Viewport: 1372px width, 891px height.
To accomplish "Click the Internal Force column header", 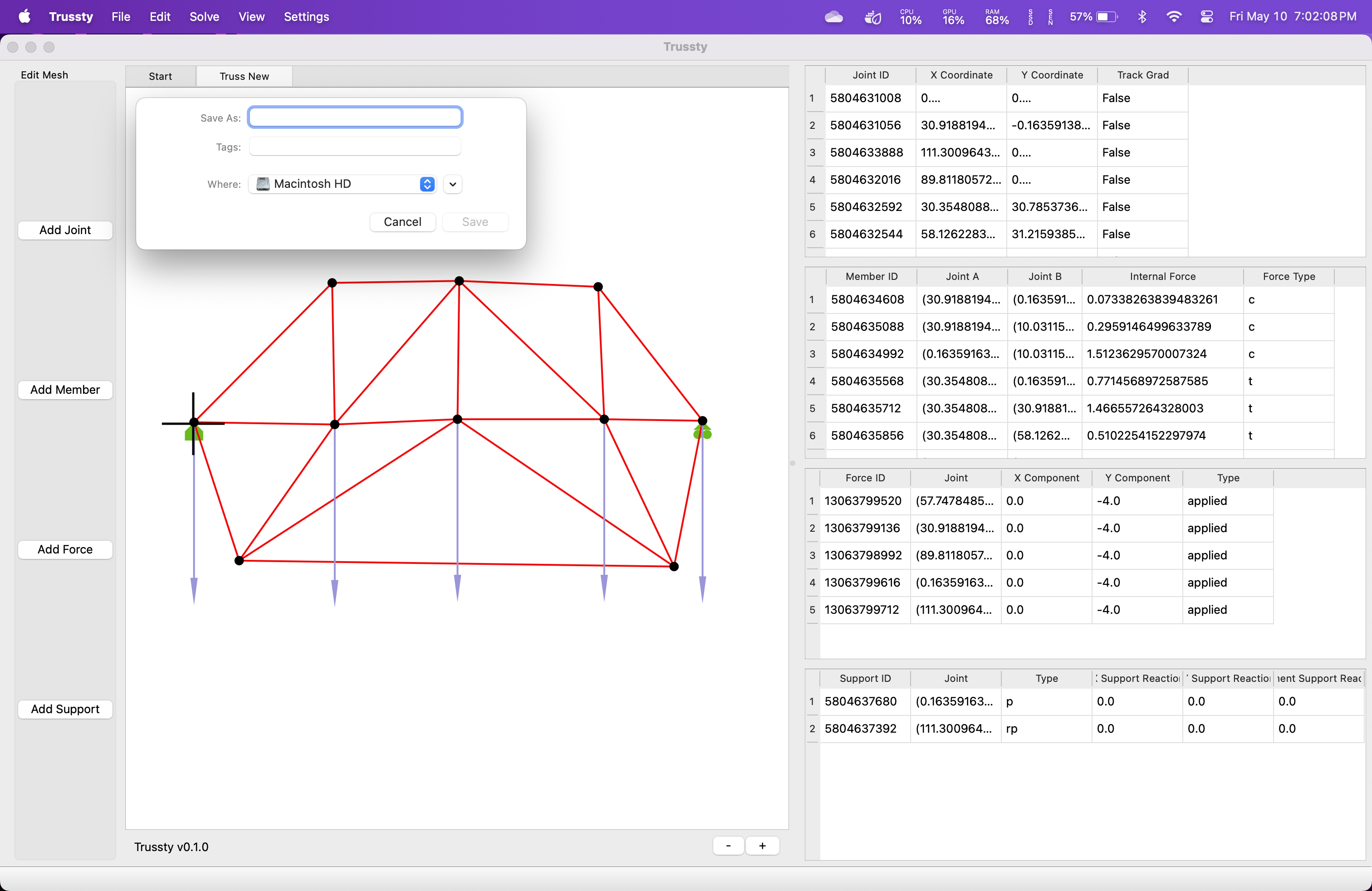I will 1163,277.
